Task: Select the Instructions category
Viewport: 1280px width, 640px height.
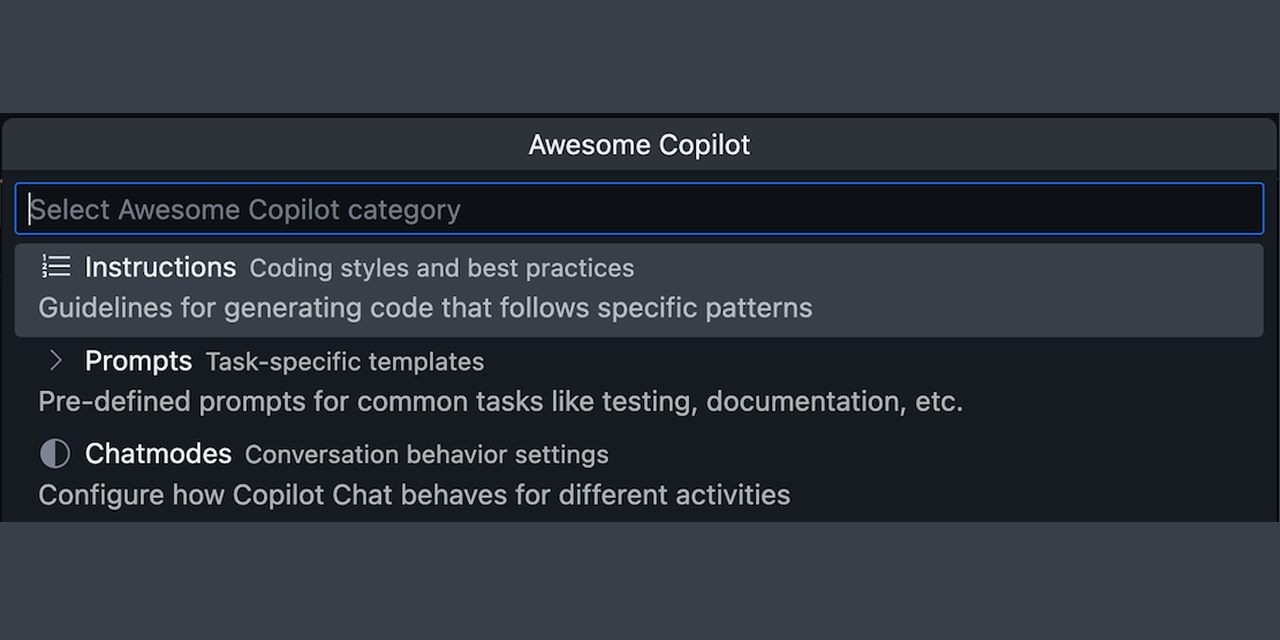Action: pyautogui.click(x=160, y=267)
